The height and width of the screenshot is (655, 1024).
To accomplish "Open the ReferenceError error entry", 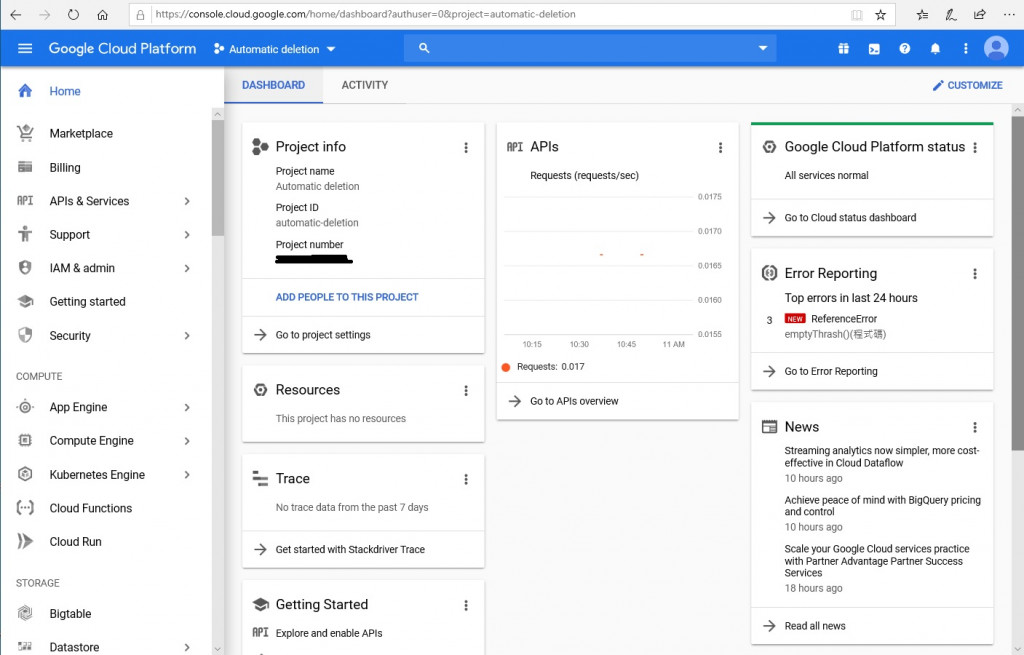I will coord(844,319).
